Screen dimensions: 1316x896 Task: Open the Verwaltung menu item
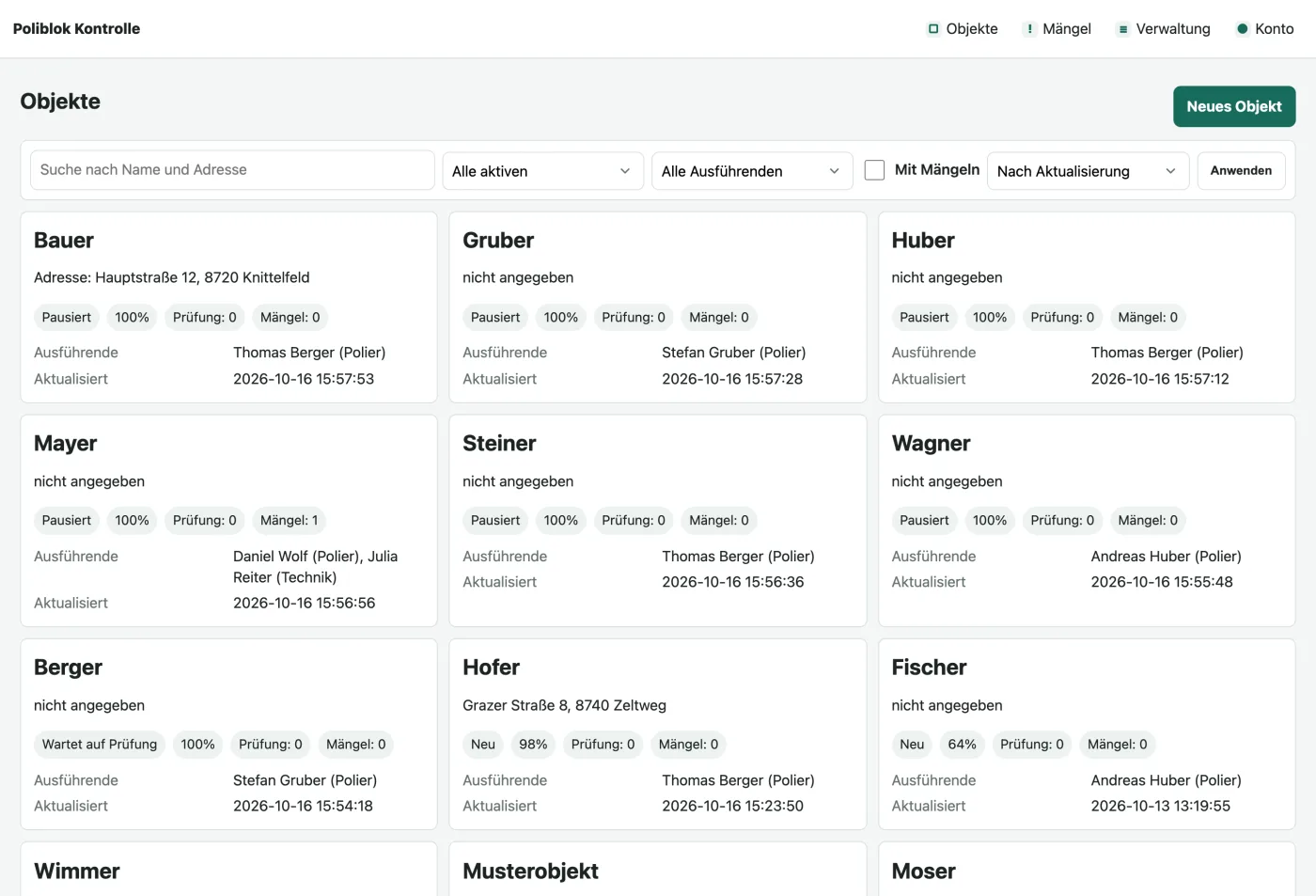click(1164, 29)
